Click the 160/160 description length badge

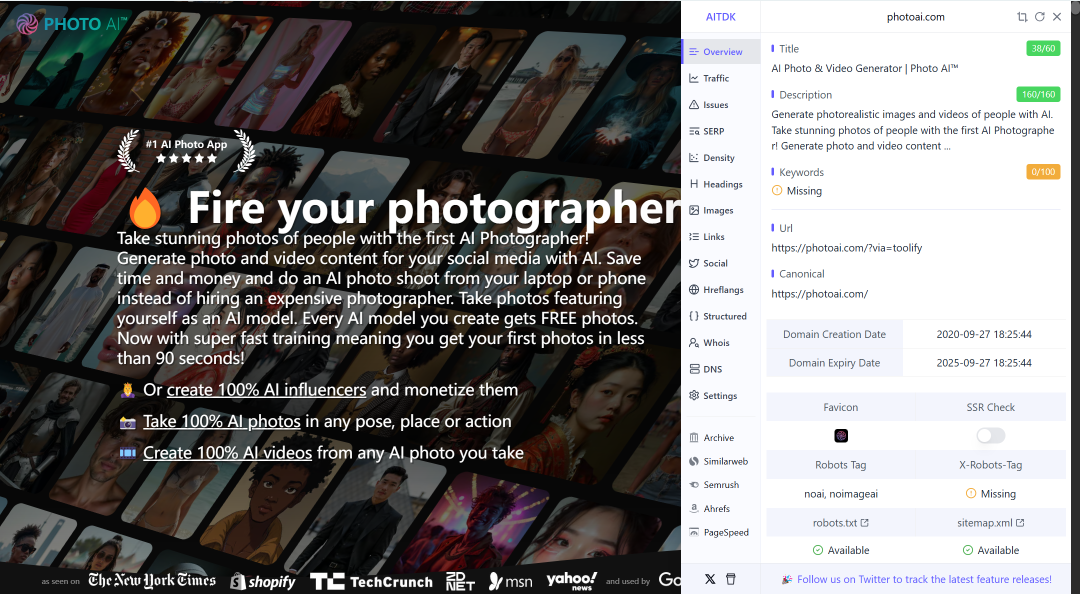click(1038, 94)
